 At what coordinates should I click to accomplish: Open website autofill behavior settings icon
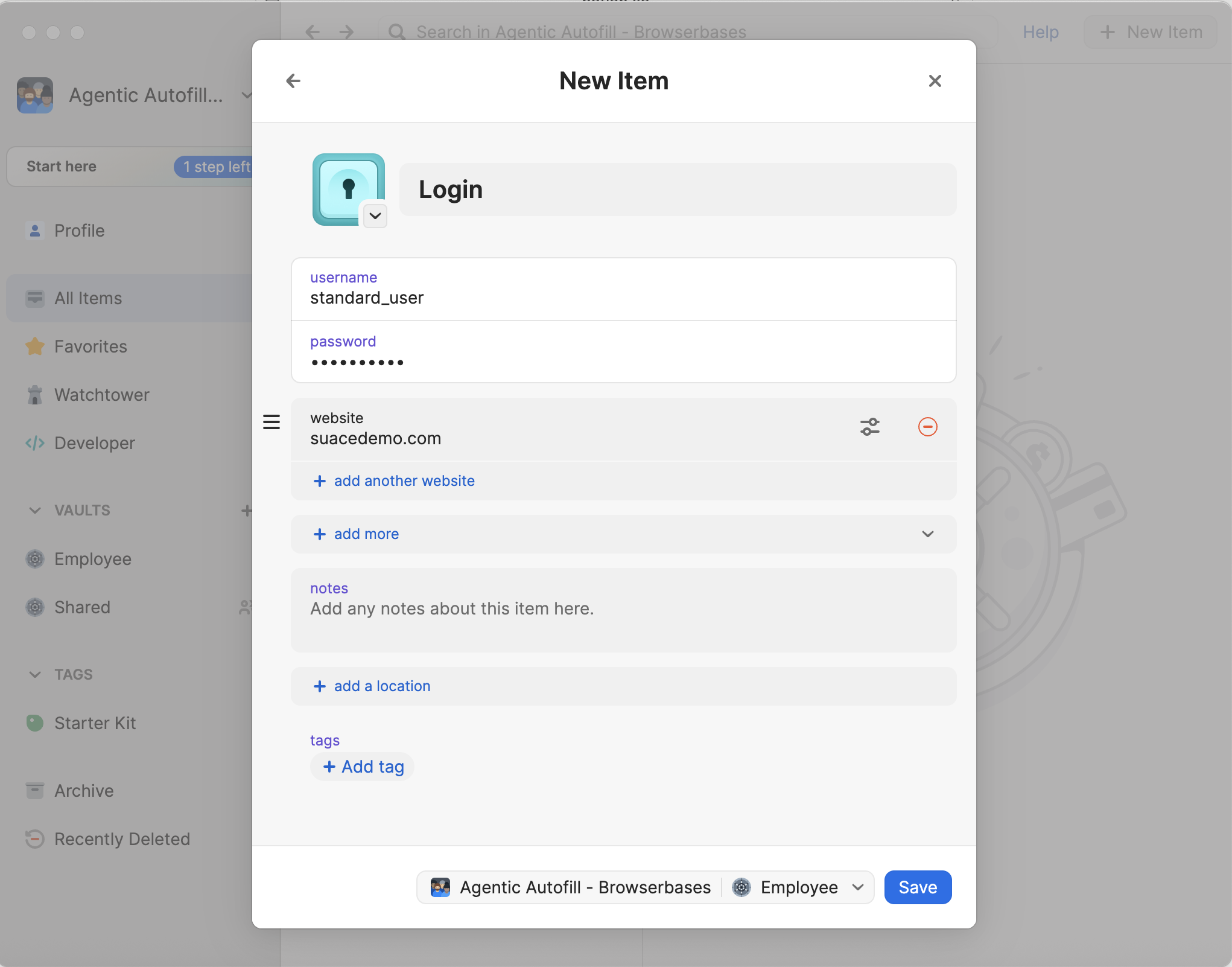coord(869,427)
